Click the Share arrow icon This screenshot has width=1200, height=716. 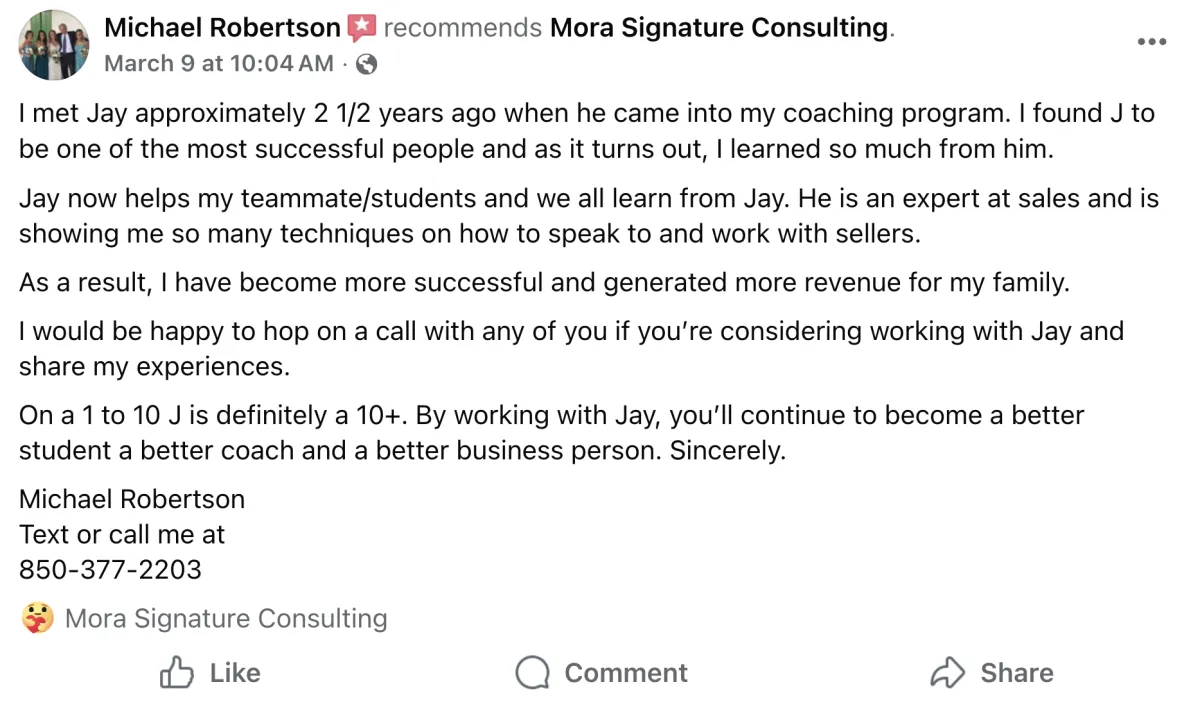[946, 673]
